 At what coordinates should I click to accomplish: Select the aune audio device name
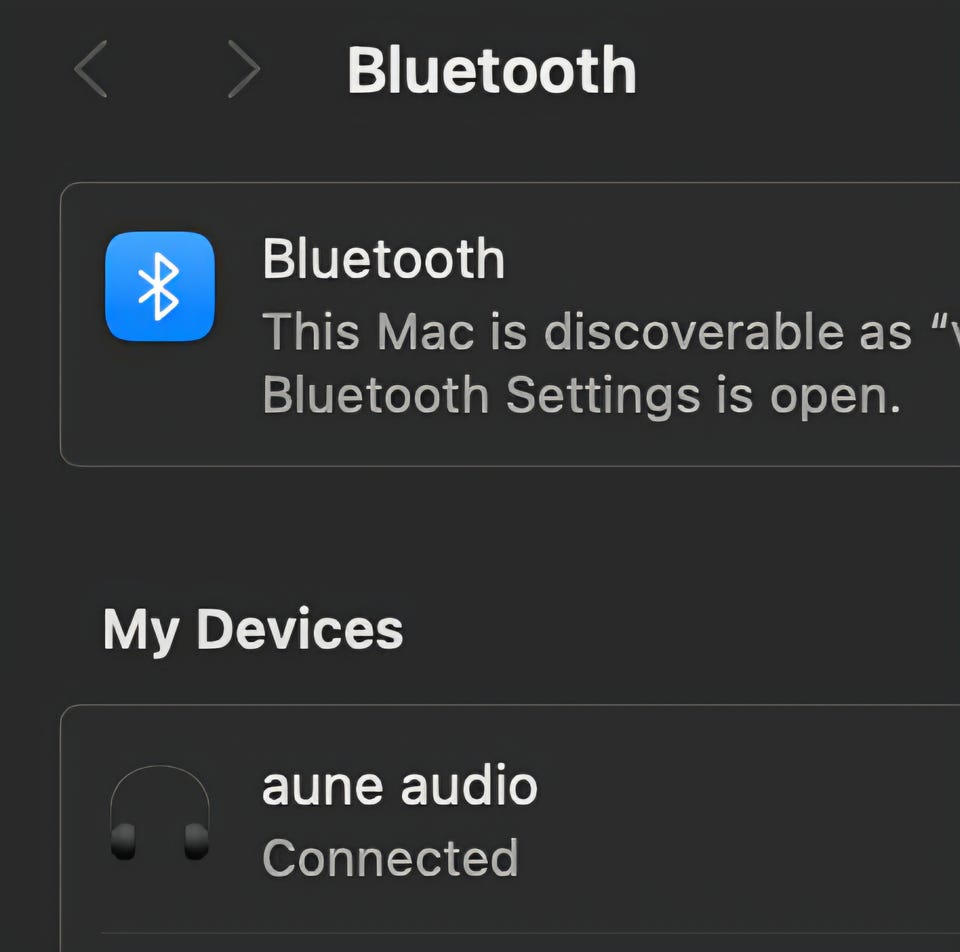click(399, 786)
